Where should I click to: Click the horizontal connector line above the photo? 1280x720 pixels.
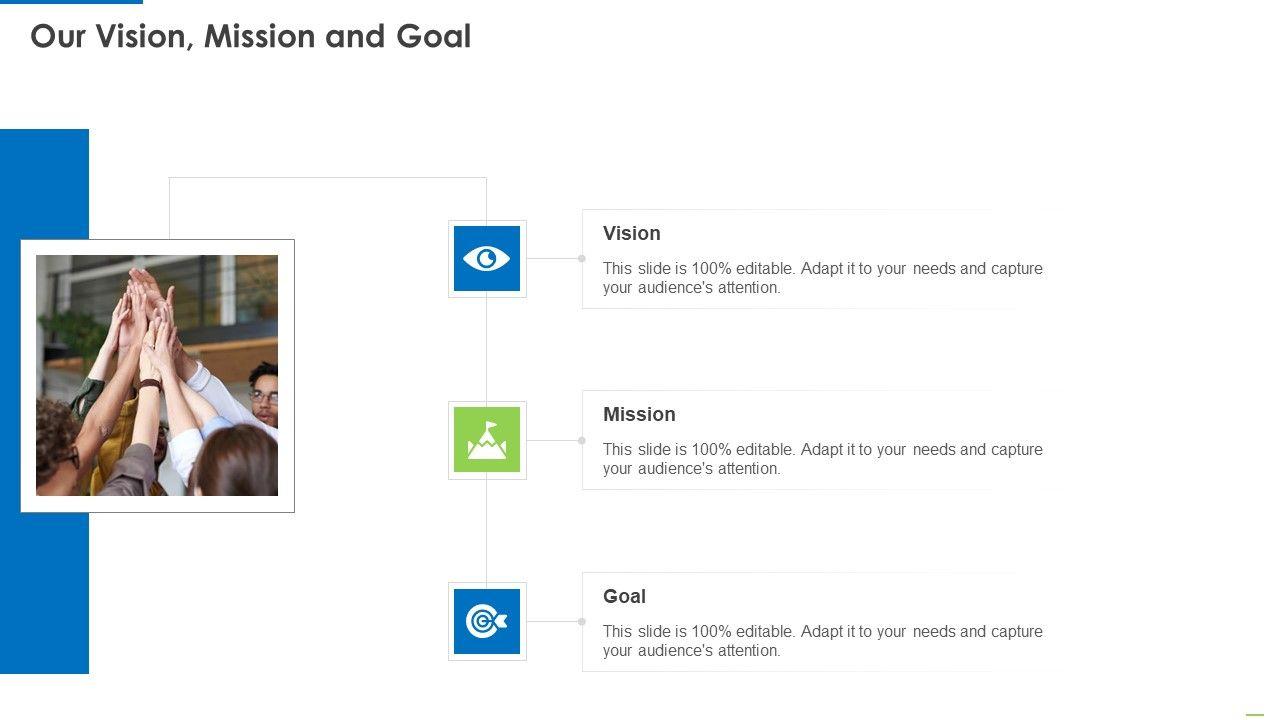328,178
